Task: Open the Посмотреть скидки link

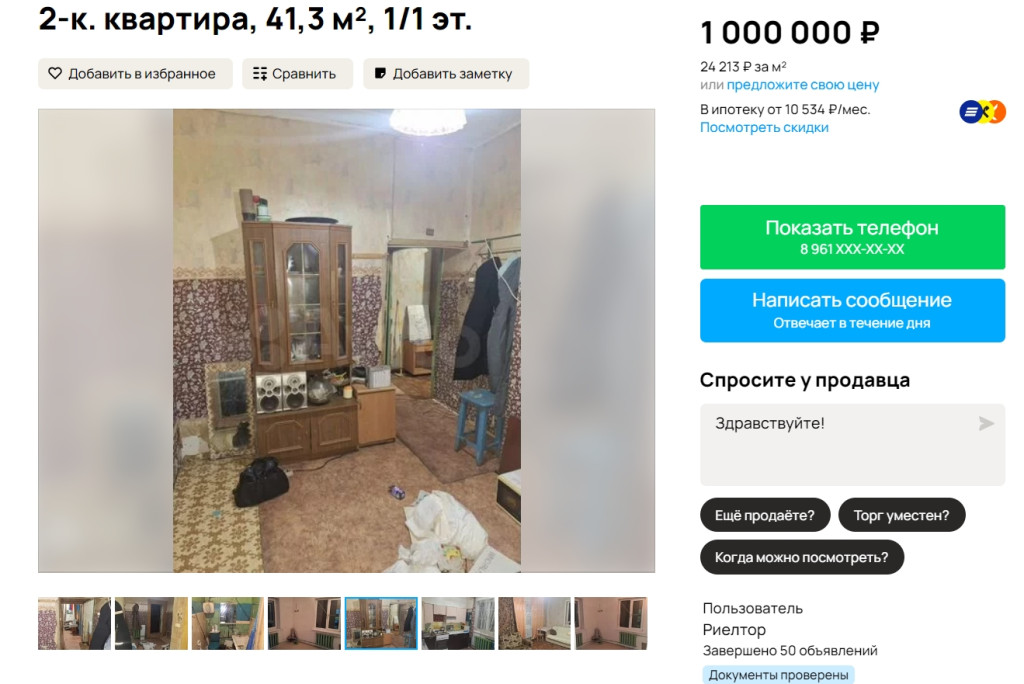Action: (764, 127)
